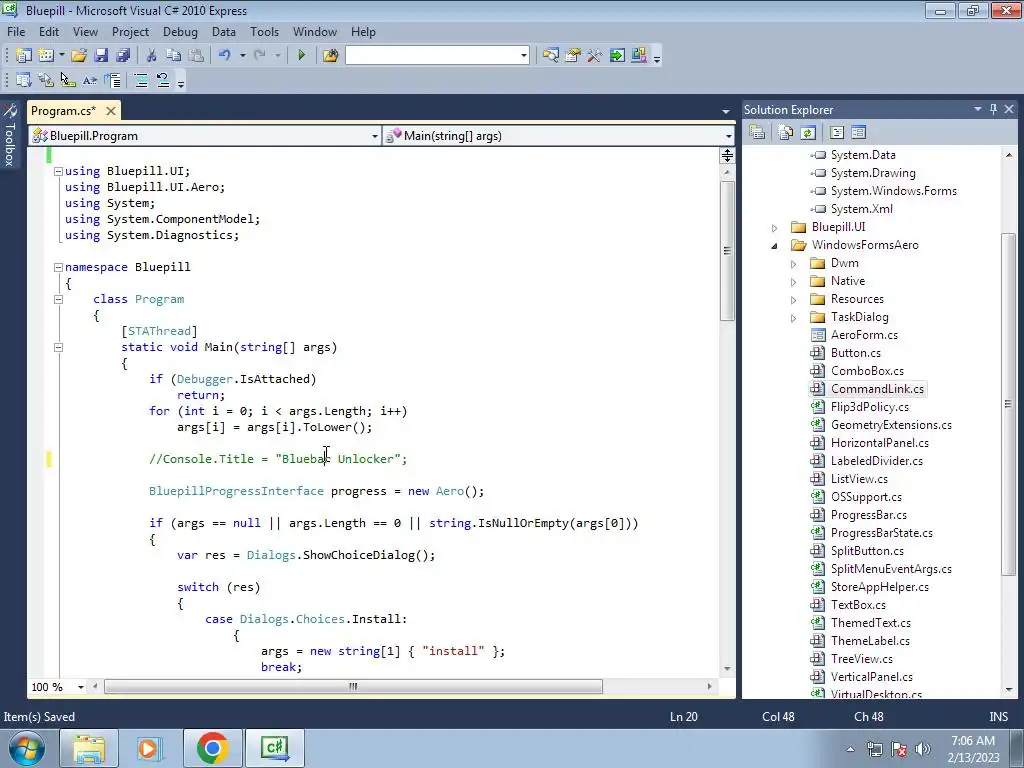This screenshot has height=768, width=1024.
Task: Open Windows Media Player from the taskbar
Action: click(148, 748)
